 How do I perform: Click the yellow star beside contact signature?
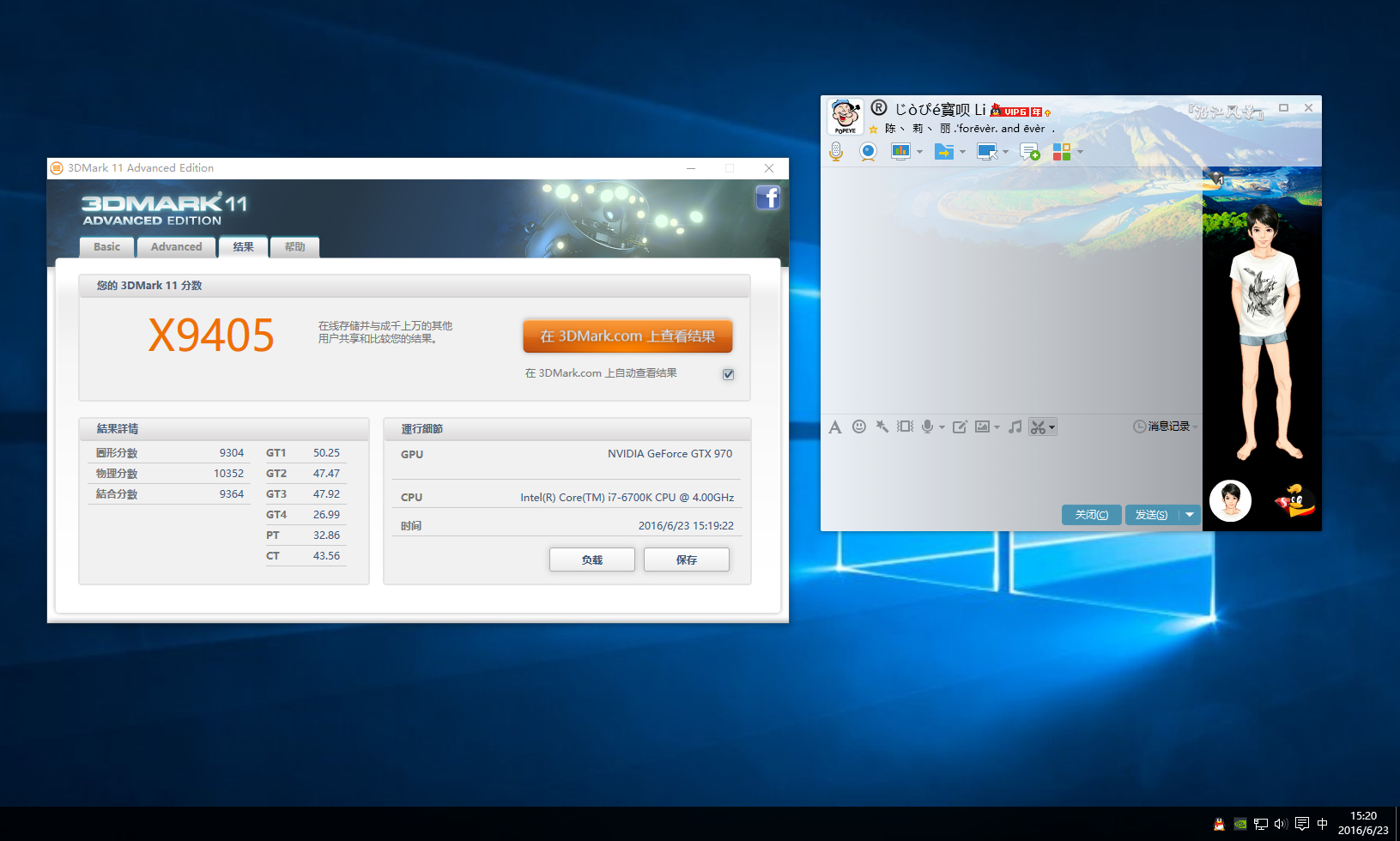(x=873, y=130)
